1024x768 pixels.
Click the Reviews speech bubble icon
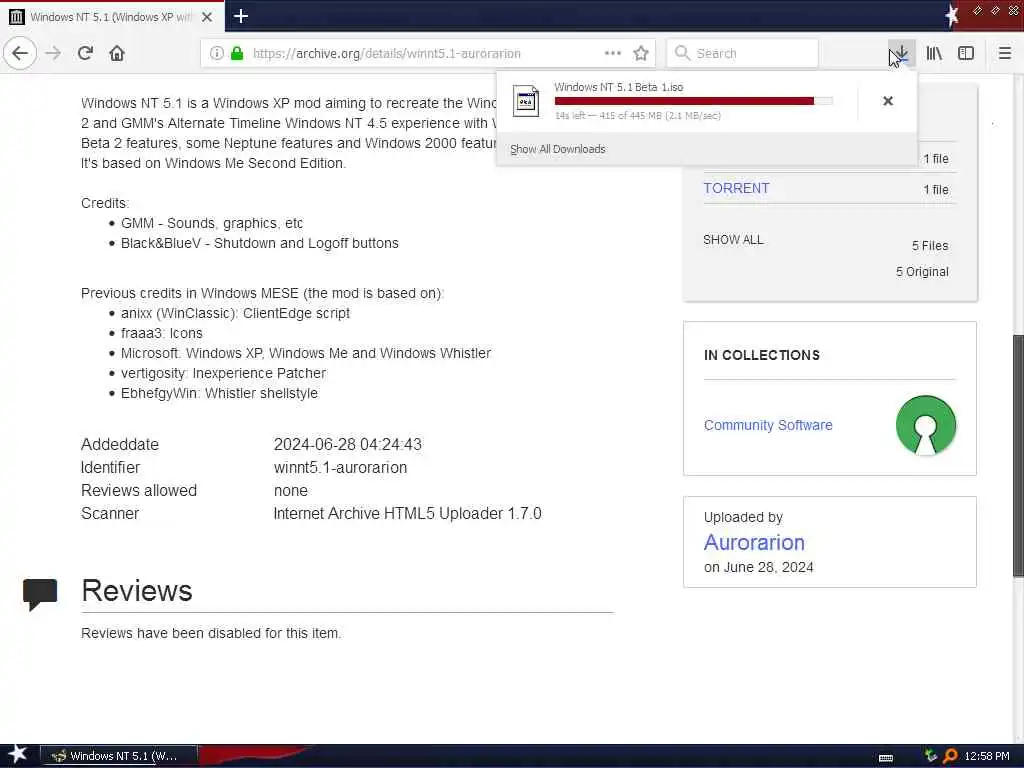coord(40,593)
